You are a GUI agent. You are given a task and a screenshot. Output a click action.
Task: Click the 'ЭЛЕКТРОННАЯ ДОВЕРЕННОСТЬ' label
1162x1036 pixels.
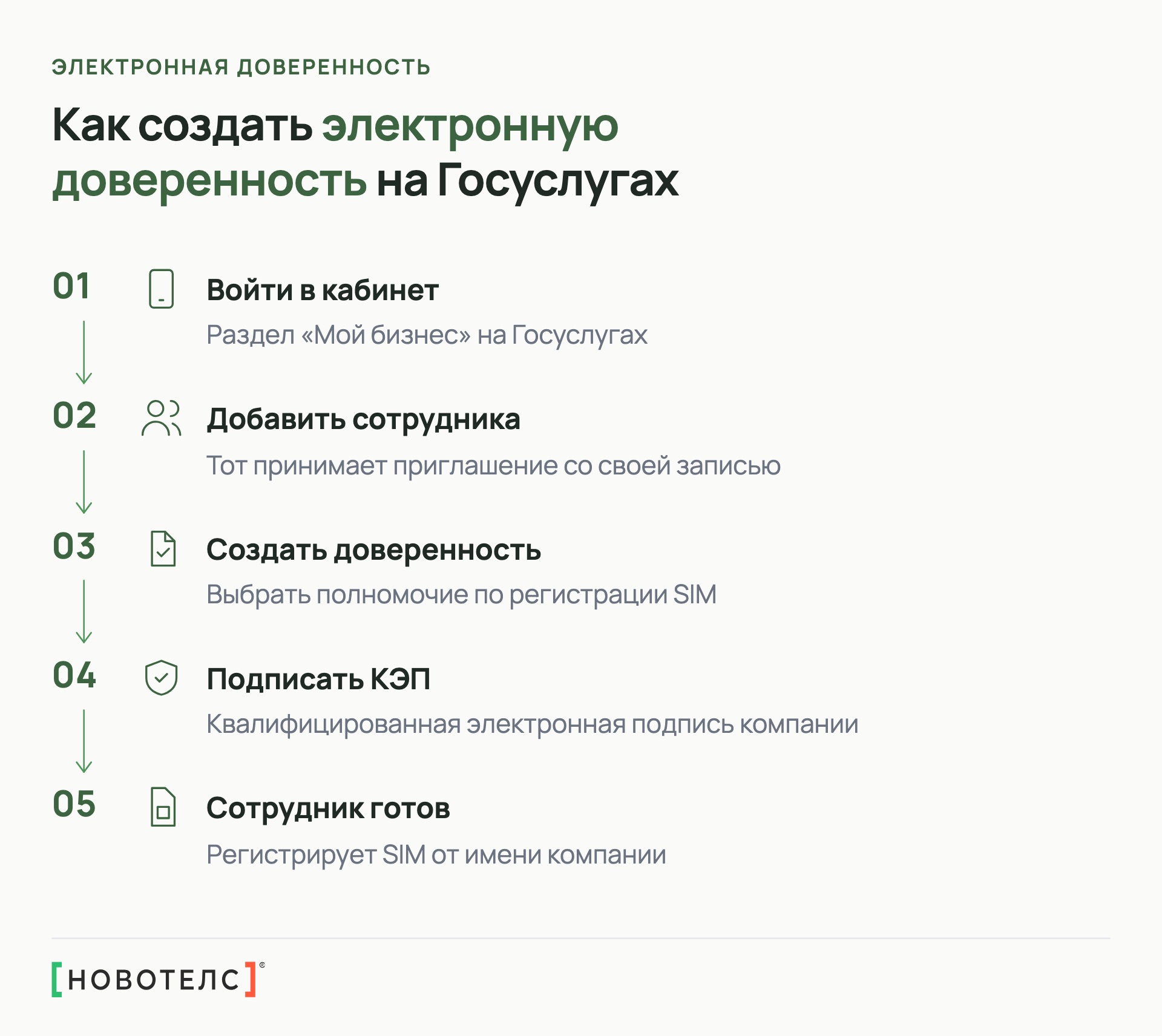click(x=241, y=67)
